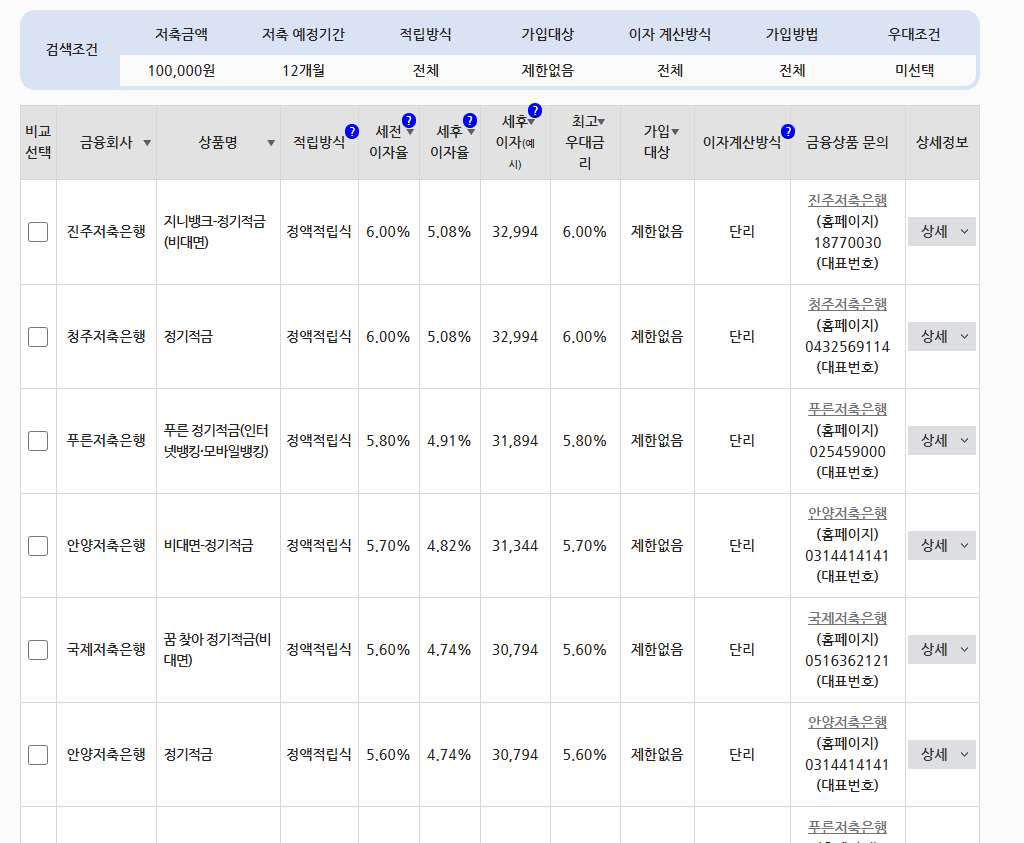The width and height of the screenshot is (1024, 843).
Task: Sort by 금융회사 column arrow
Action: (147, 143)
